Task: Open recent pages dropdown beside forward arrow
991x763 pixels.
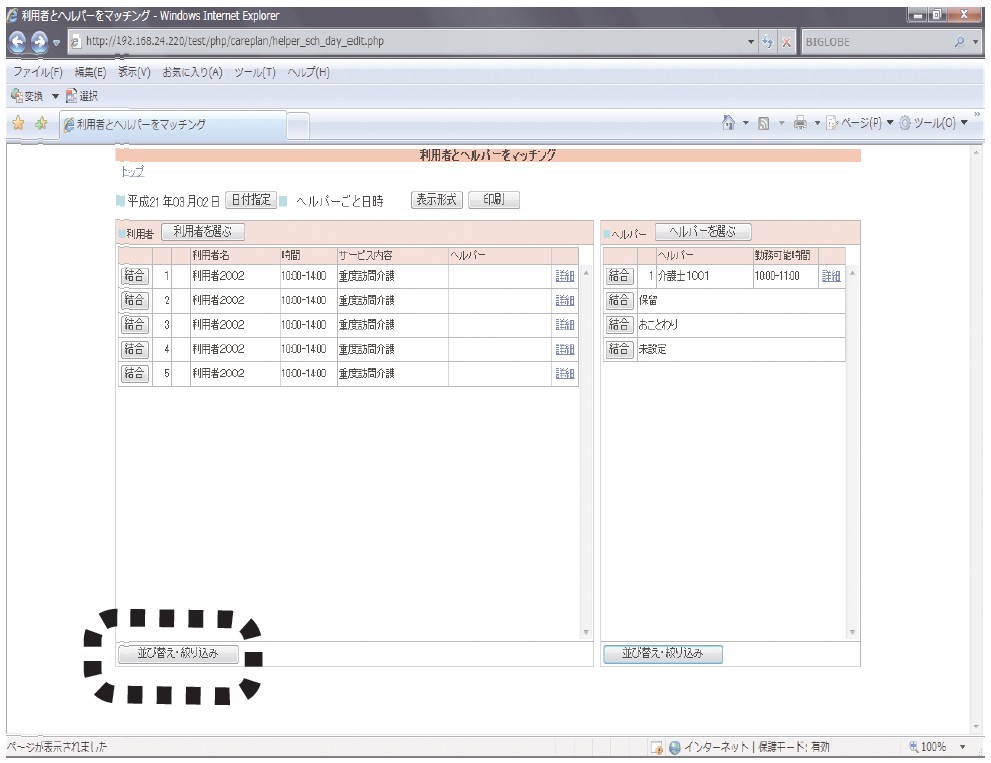Action: pyautogui.click(x=56, y=42)
